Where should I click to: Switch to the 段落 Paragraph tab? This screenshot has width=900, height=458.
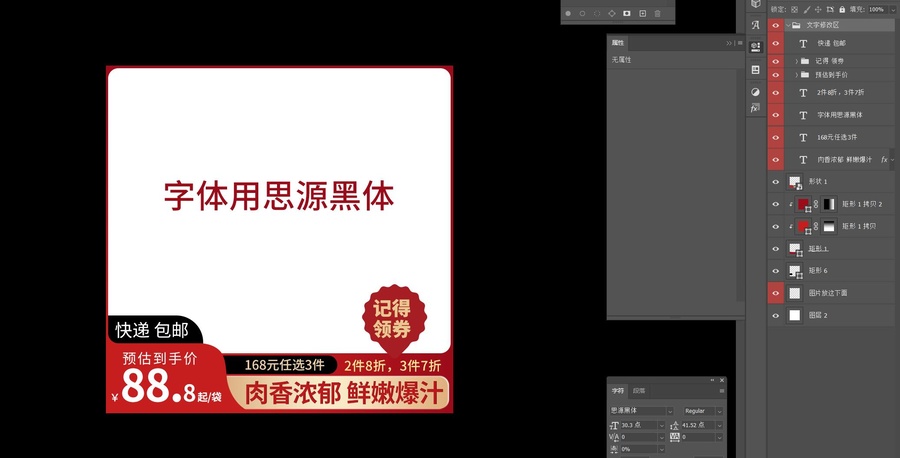click(x=638, y=391)
